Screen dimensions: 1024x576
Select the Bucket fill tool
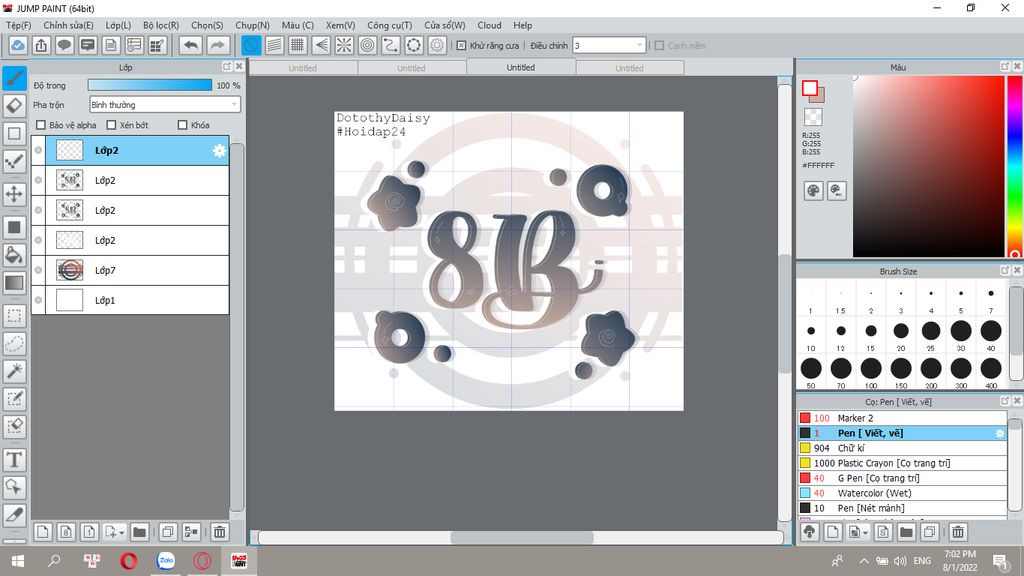(x=14, y=255)
